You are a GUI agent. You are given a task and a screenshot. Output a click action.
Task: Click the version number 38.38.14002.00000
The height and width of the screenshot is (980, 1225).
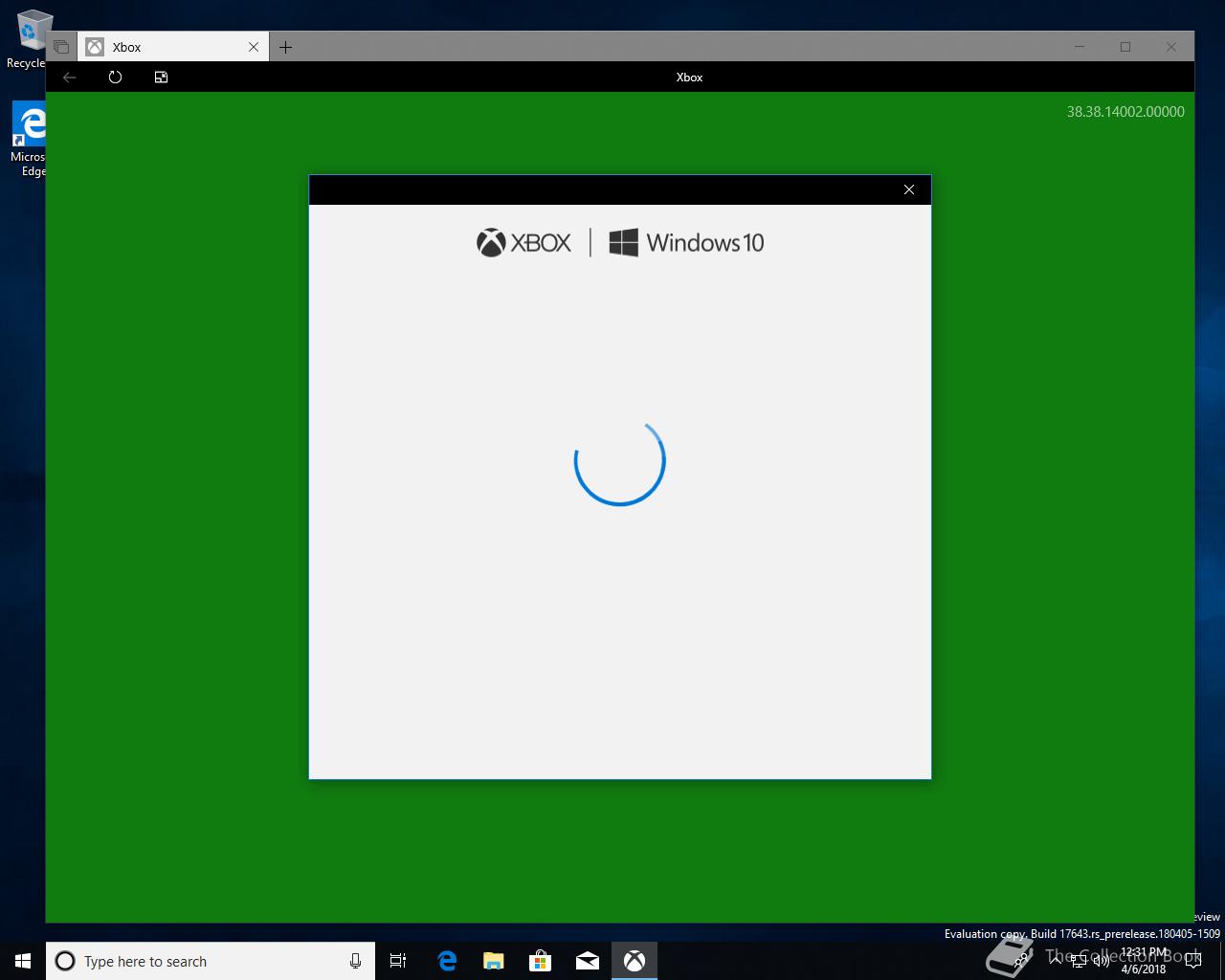tap(1125, 112)
